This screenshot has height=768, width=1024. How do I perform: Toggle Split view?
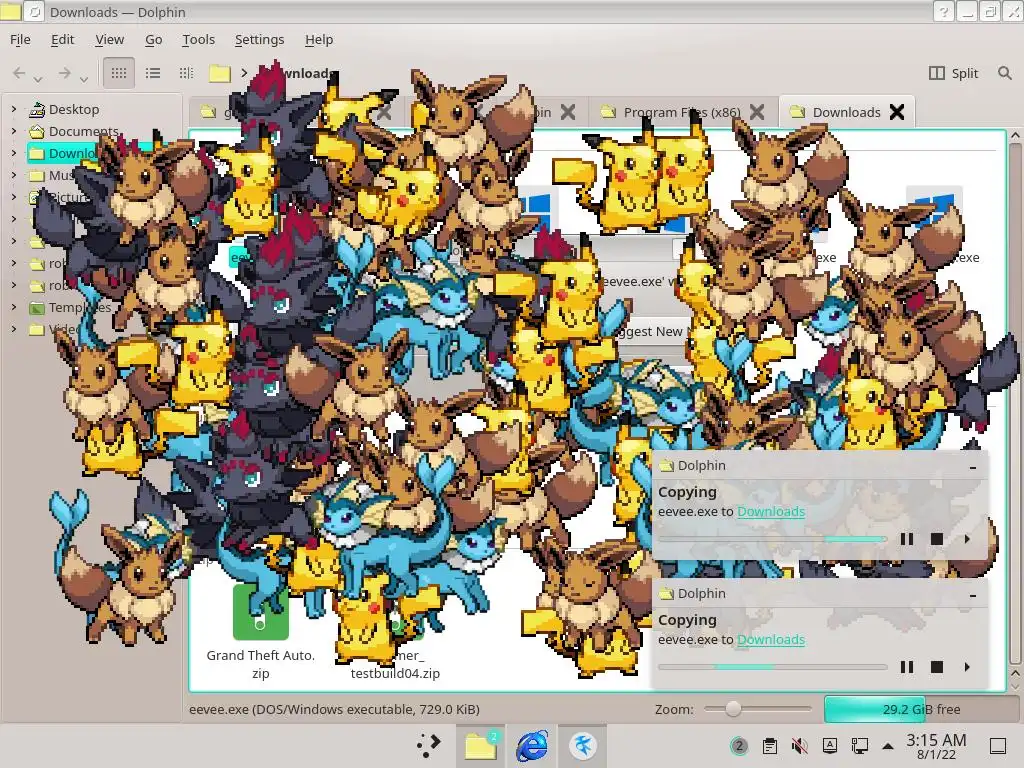click(953, 73)
